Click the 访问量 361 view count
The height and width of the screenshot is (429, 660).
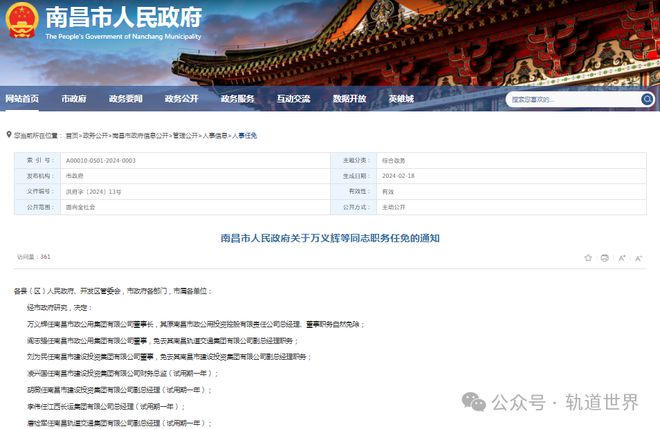pos(34,257)
